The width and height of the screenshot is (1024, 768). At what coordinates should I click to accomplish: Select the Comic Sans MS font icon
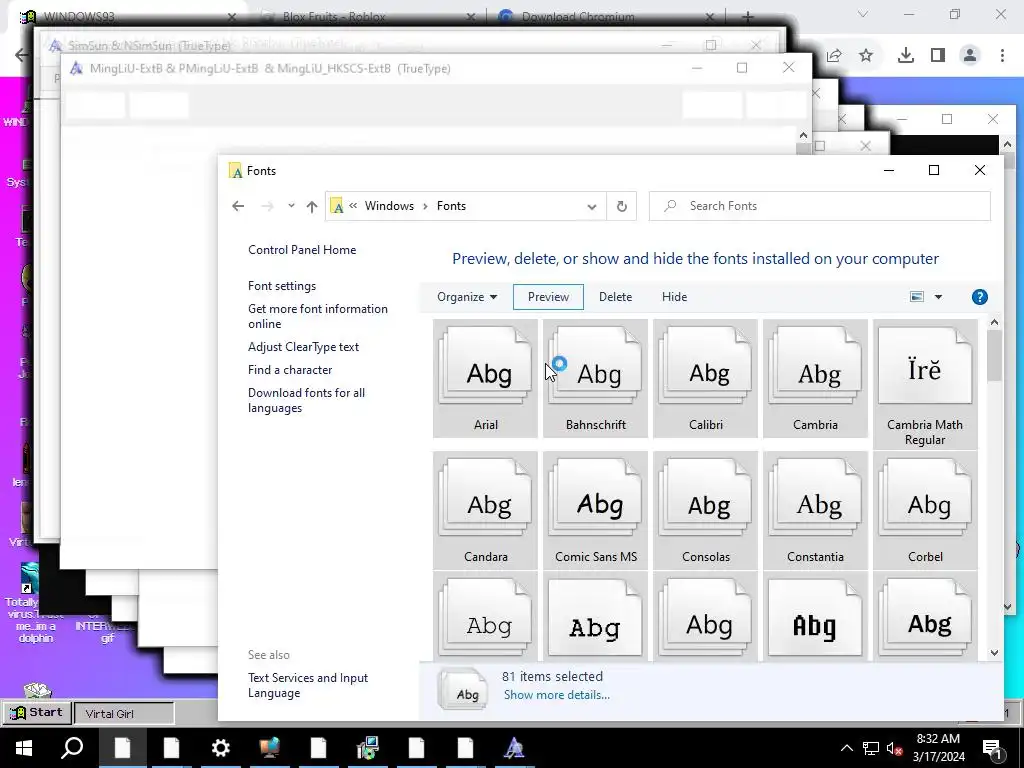pos(595,510)
